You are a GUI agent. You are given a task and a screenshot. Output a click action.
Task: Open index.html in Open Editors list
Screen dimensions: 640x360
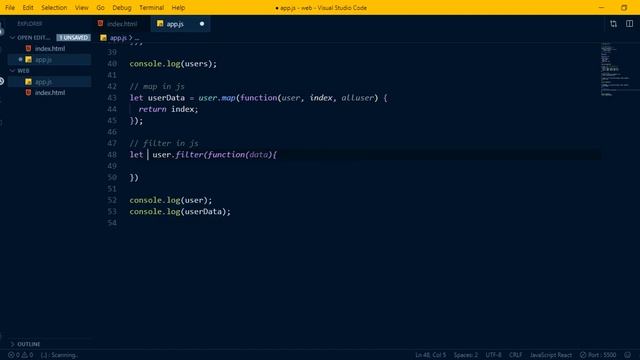coord(49,49)
